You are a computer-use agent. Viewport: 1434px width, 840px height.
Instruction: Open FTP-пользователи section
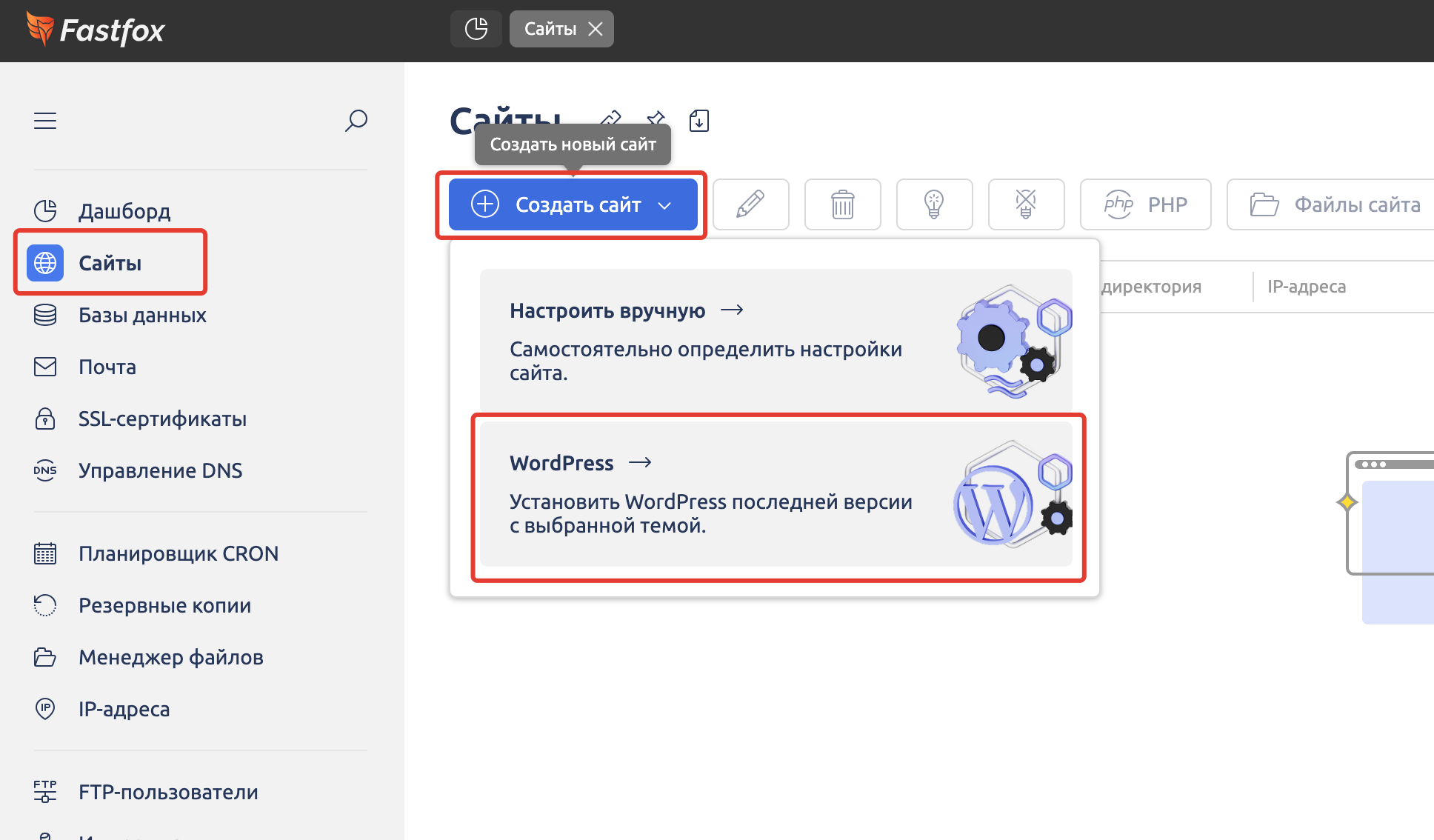[x=168, y=792]
